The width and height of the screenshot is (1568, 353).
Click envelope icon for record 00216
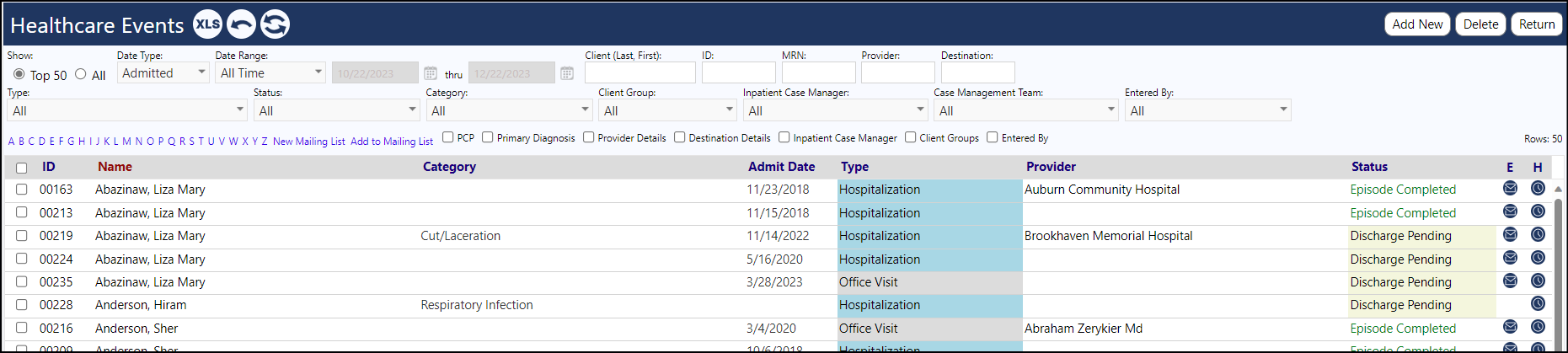(1510, 327)
